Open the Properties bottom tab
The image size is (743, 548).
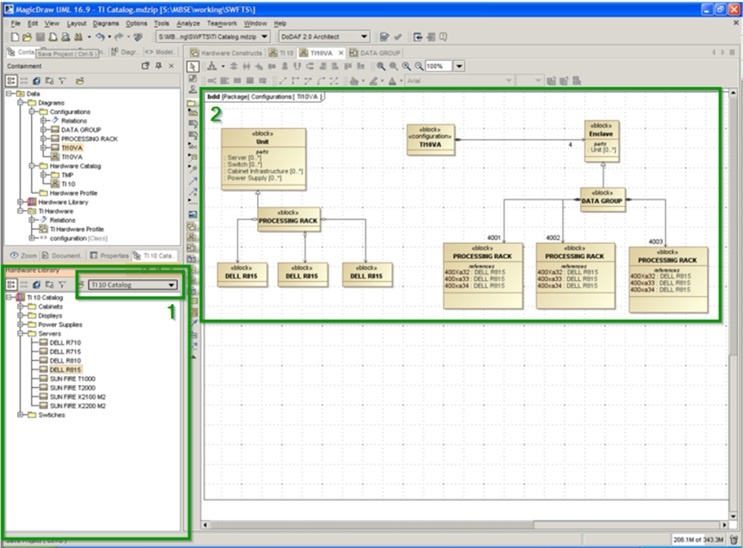[x=109, y=256]
